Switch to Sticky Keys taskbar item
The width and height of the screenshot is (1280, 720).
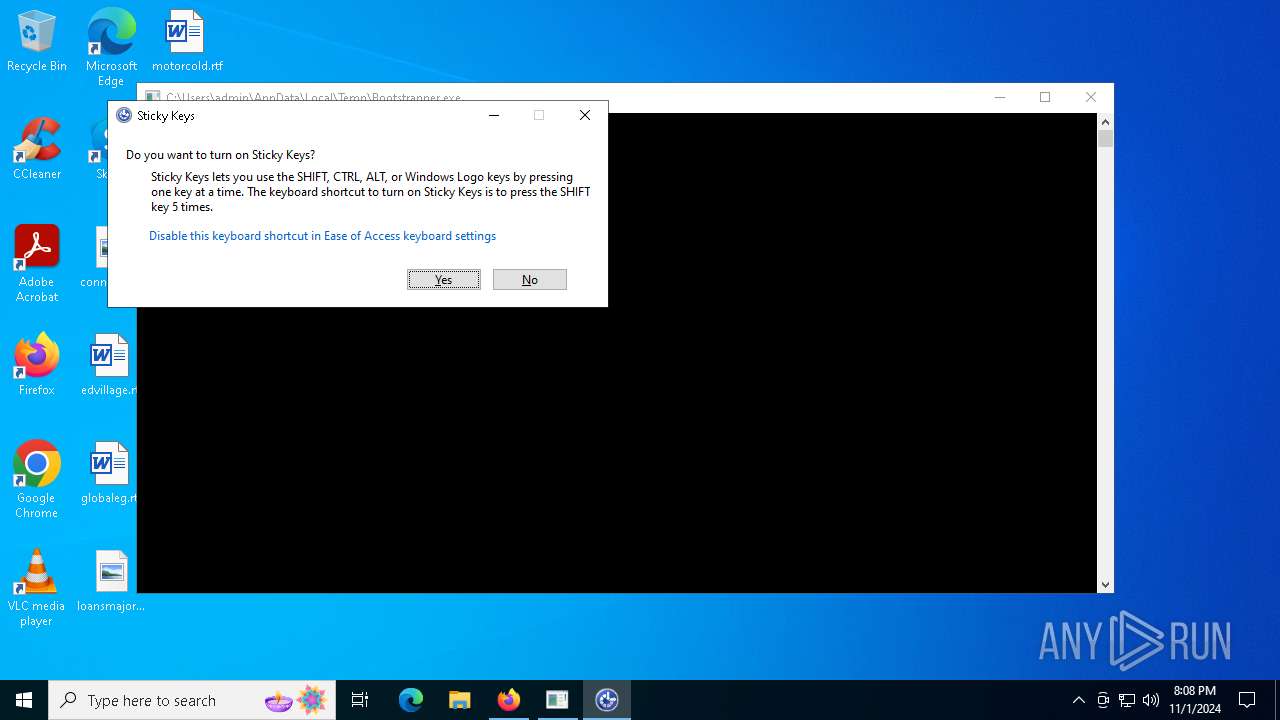(x=606, y=700)
